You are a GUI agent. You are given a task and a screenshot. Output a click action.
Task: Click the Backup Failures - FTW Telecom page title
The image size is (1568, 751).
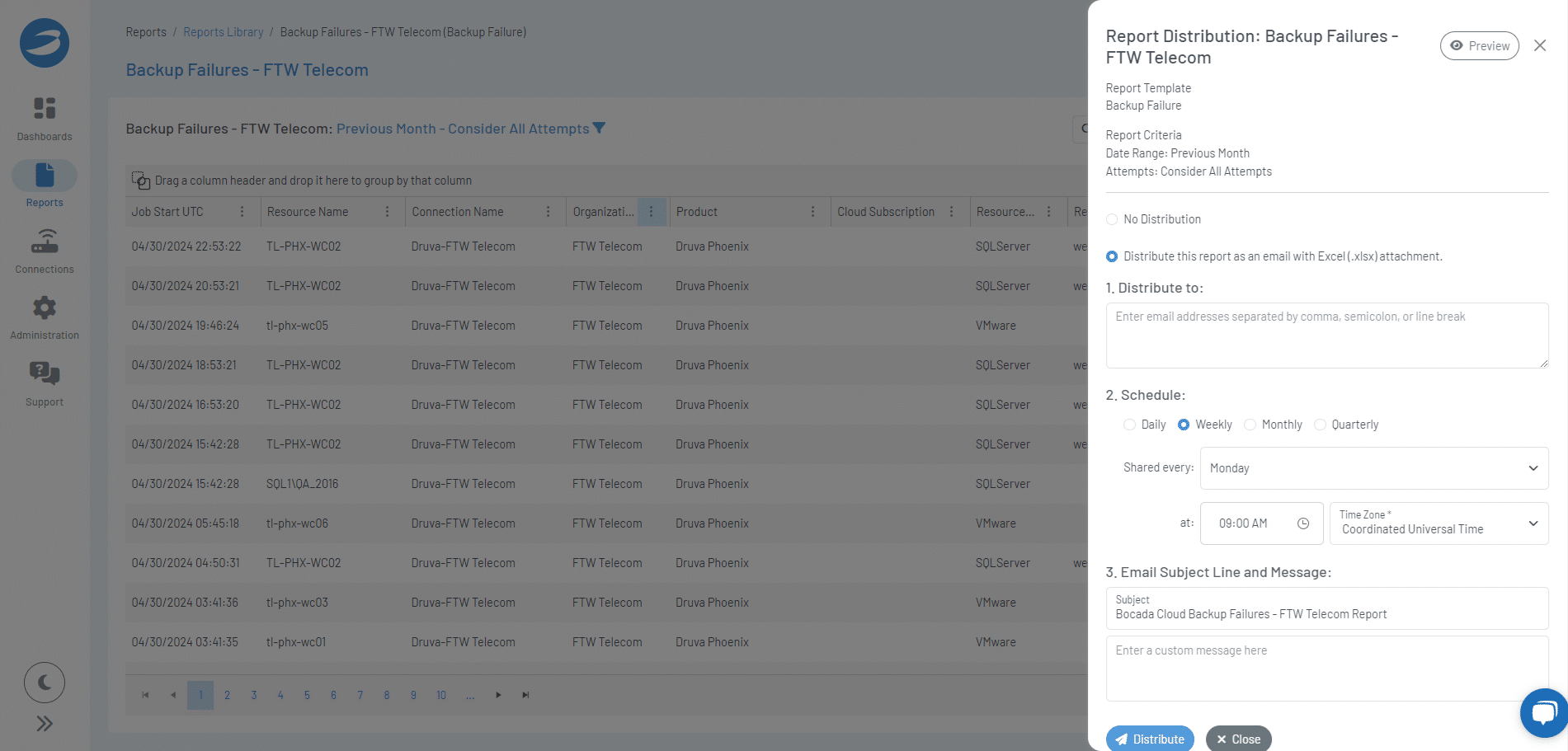click(247, 70)
